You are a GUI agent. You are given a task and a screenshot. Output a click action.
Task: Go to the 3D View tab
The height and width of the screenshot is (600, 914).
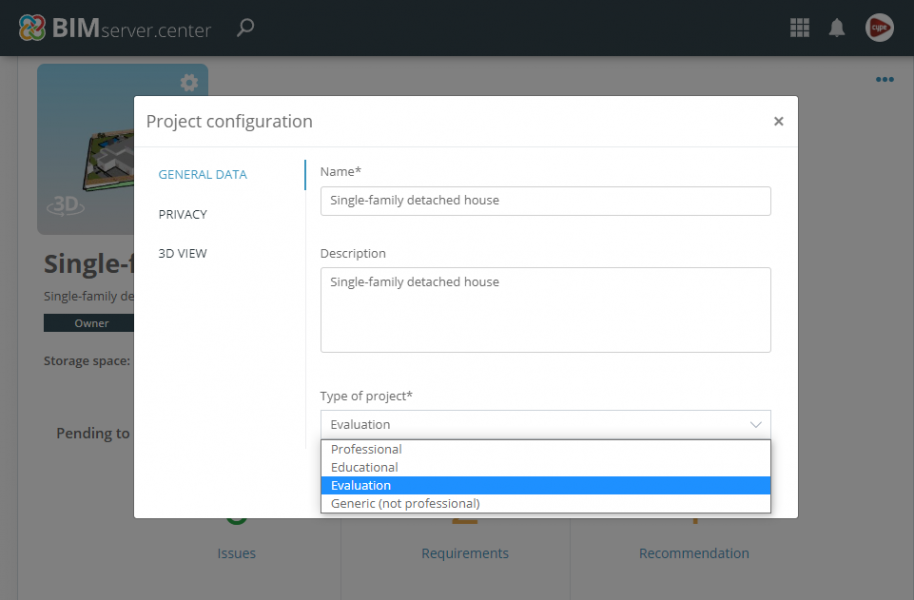click(x=183, y=253)
